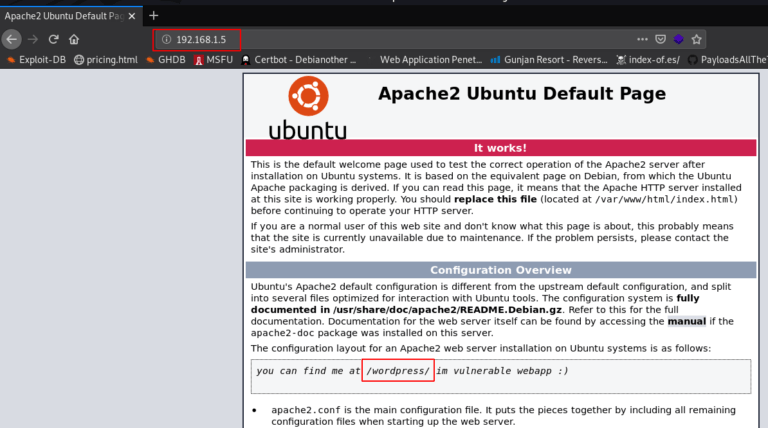768x428 pixels.
Task: Open the page actions three-dot menu
Action: [x=641, y=39]
